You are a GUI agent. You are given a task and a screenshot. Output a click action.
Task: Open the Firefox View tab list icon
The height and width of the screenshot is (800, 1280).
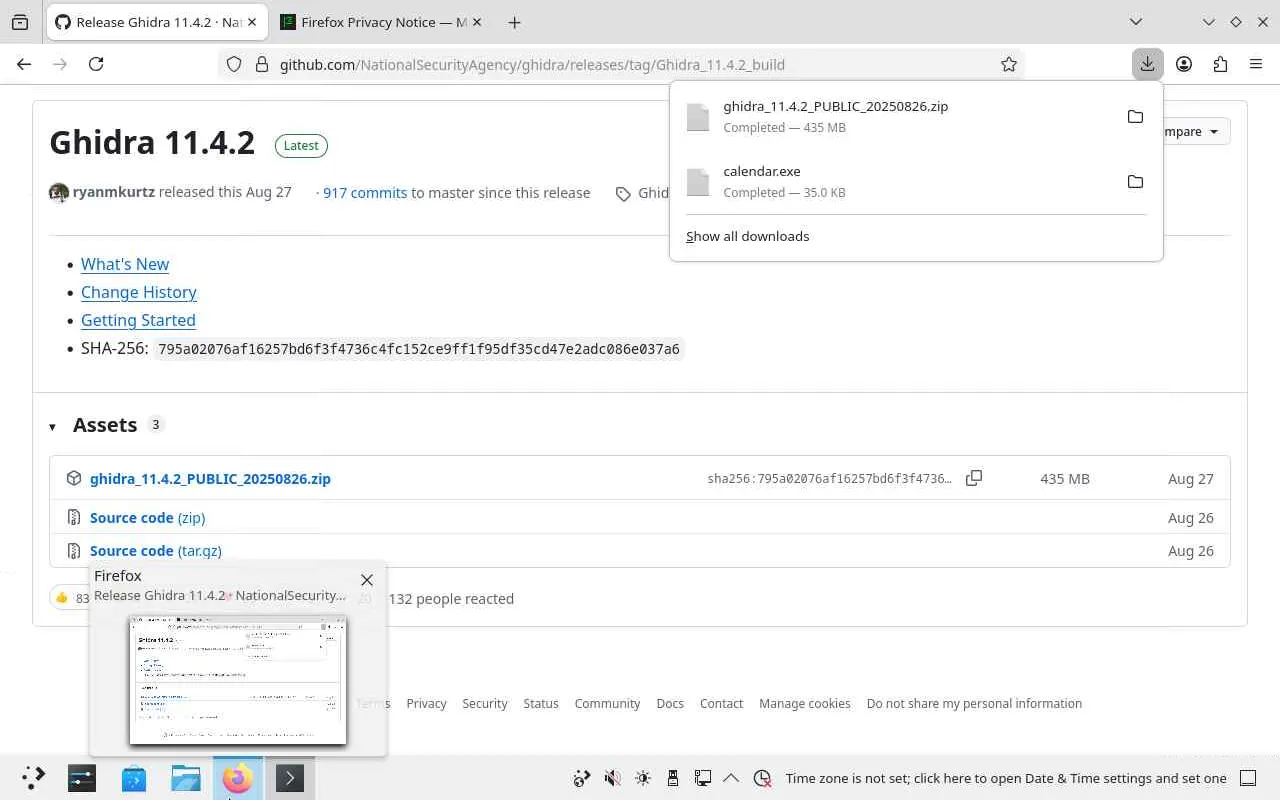[20, 22]
